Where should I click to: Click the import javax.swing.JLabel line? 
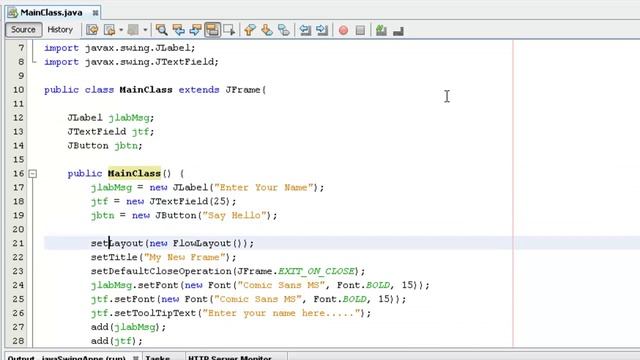click(120, 48)
